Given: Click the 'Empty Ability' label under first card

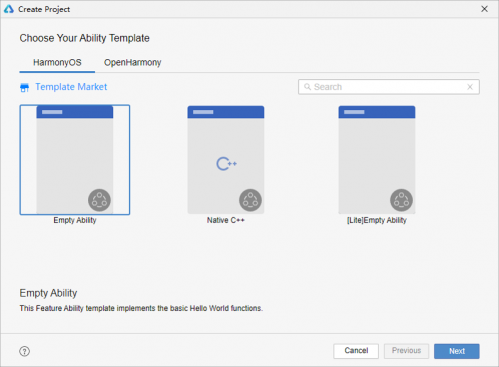Looking at the screenshot, I should [x=75, y=220].
